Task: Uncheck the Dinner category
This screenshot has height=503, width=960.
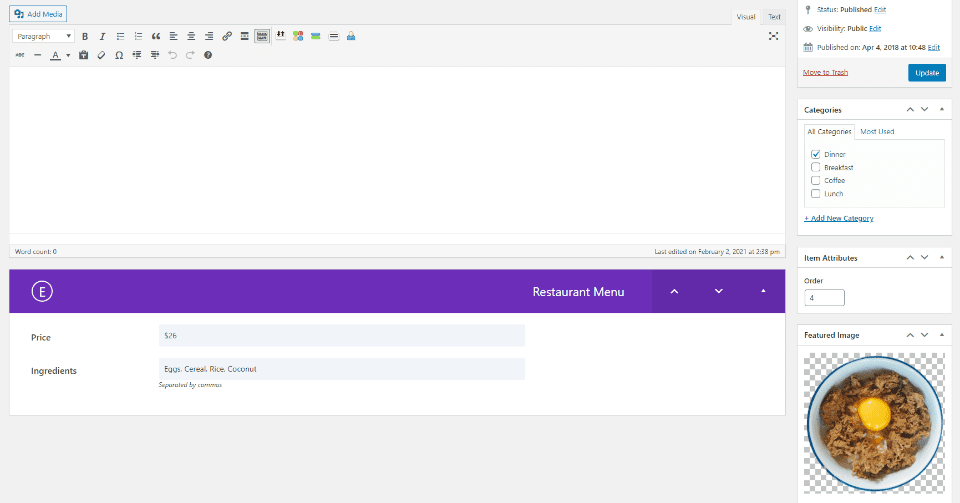Action: (x=816, y=154)
